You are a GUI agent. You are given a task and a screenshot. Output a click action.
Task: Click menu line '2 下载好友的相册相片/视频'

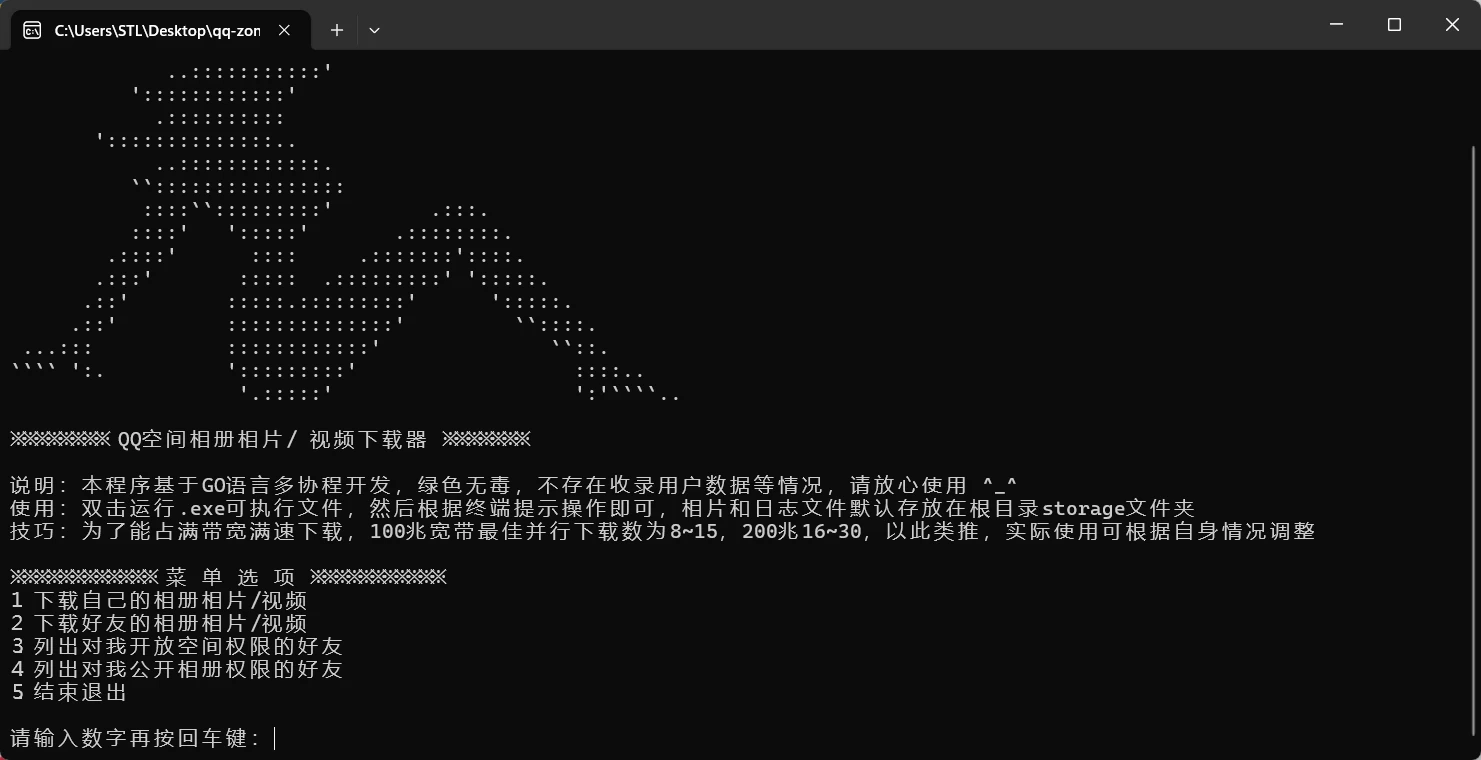pyautogui.click(x=159, y=624)
